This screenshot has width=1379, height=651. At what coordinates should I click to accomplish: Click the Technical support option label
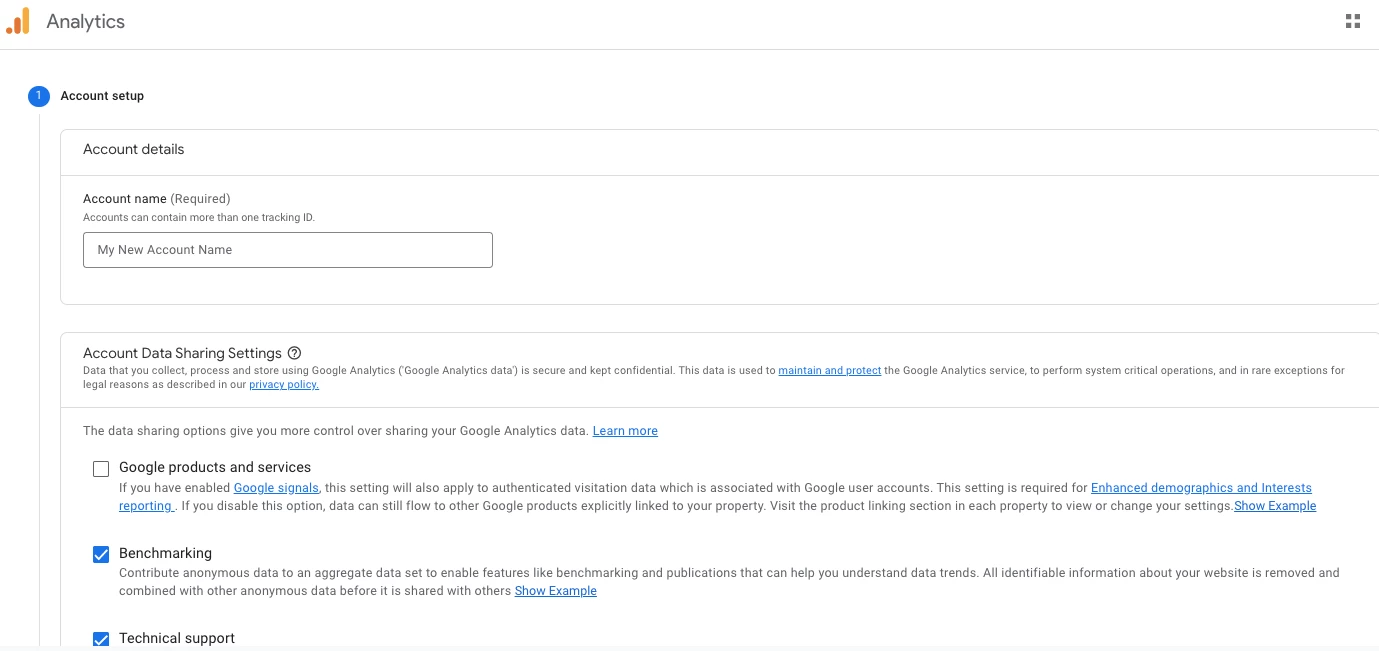pyautogui.click(x=177, y=638)
